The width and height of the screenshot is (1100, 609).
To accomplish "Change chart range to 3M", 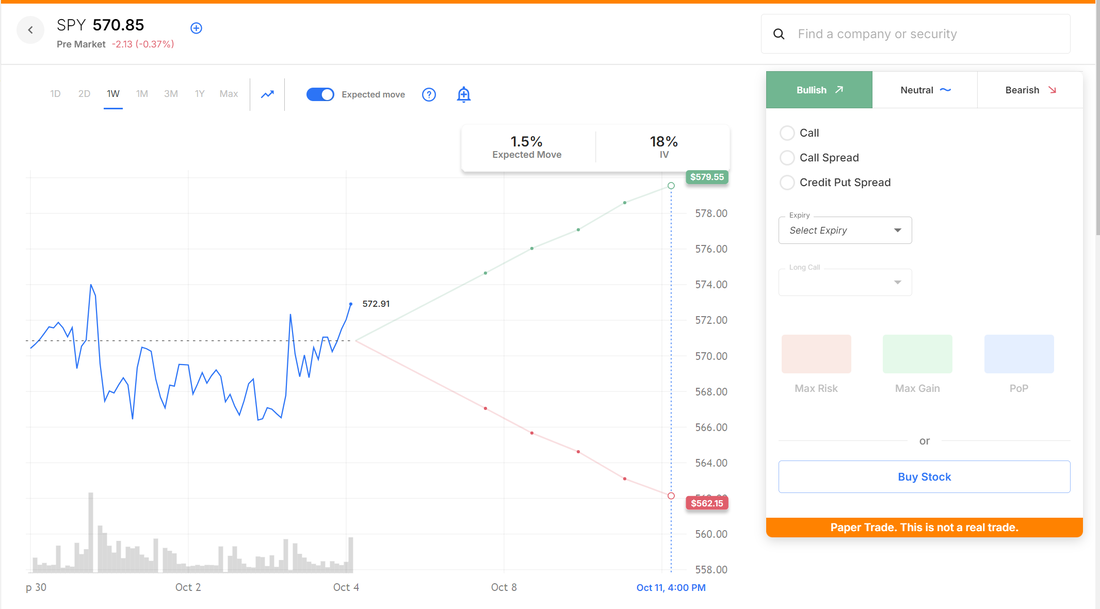I will (171, 94).
